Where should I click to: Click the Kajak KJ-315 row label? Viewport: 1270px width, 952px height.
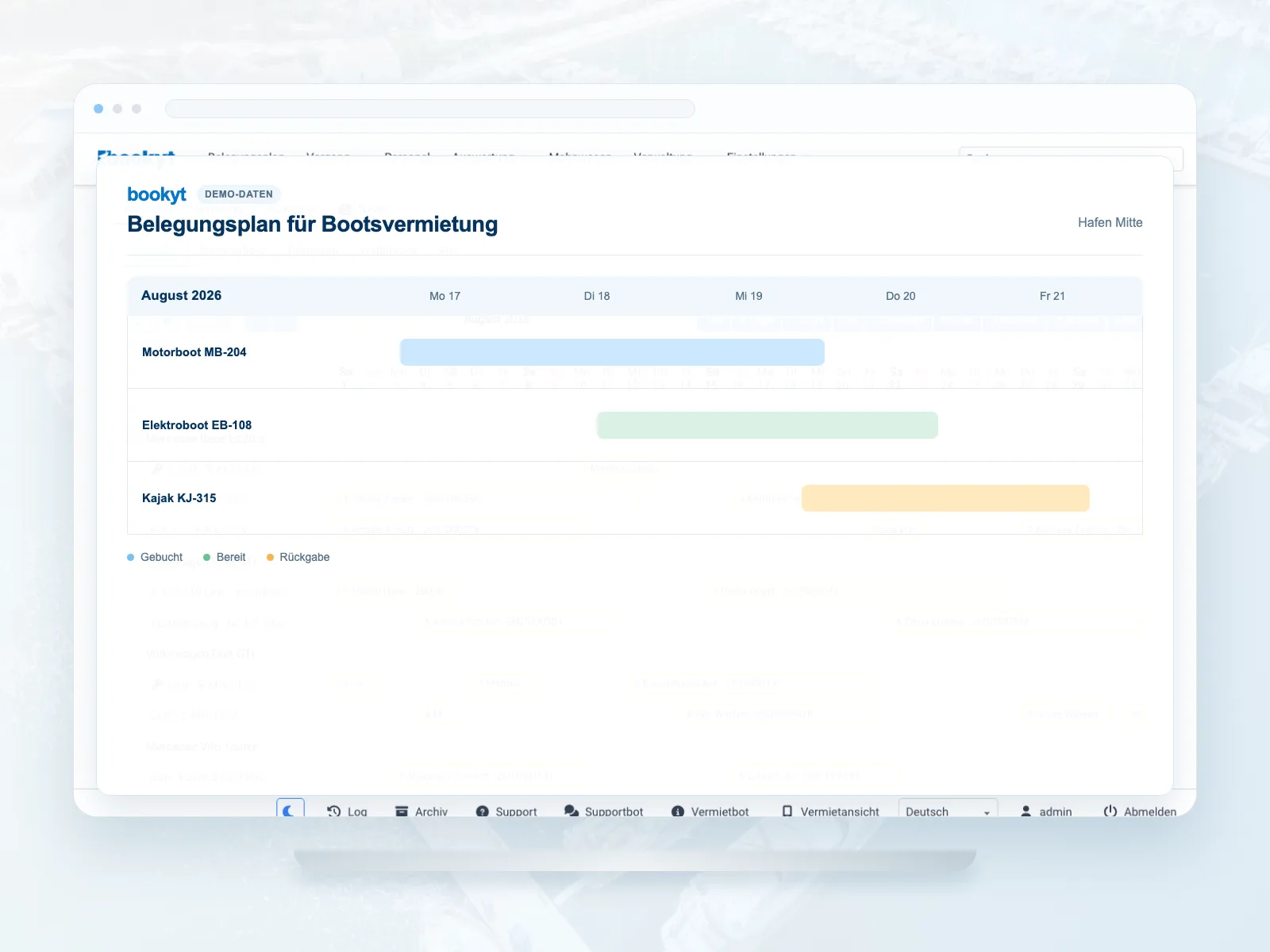click(179, 498)
